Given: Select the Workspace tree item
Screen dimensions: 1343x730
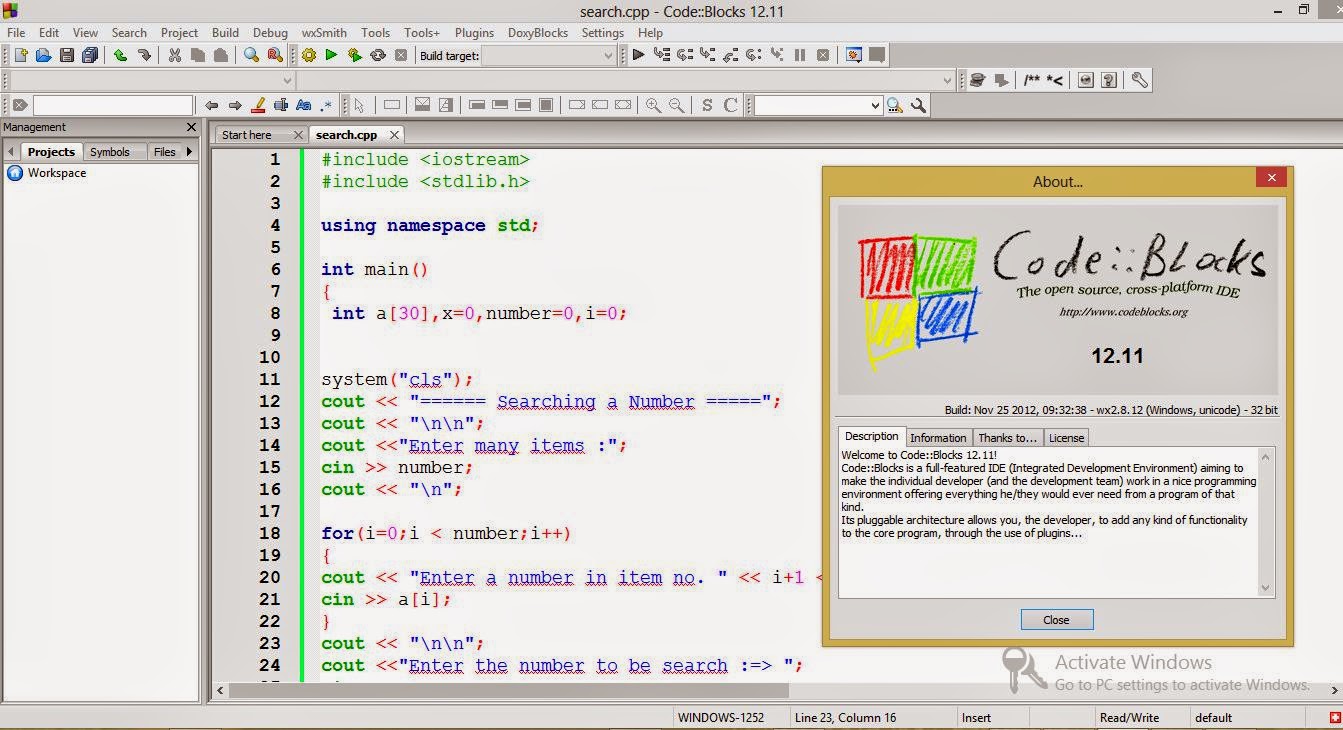Looking at the screenshot, I should [57, 173].
